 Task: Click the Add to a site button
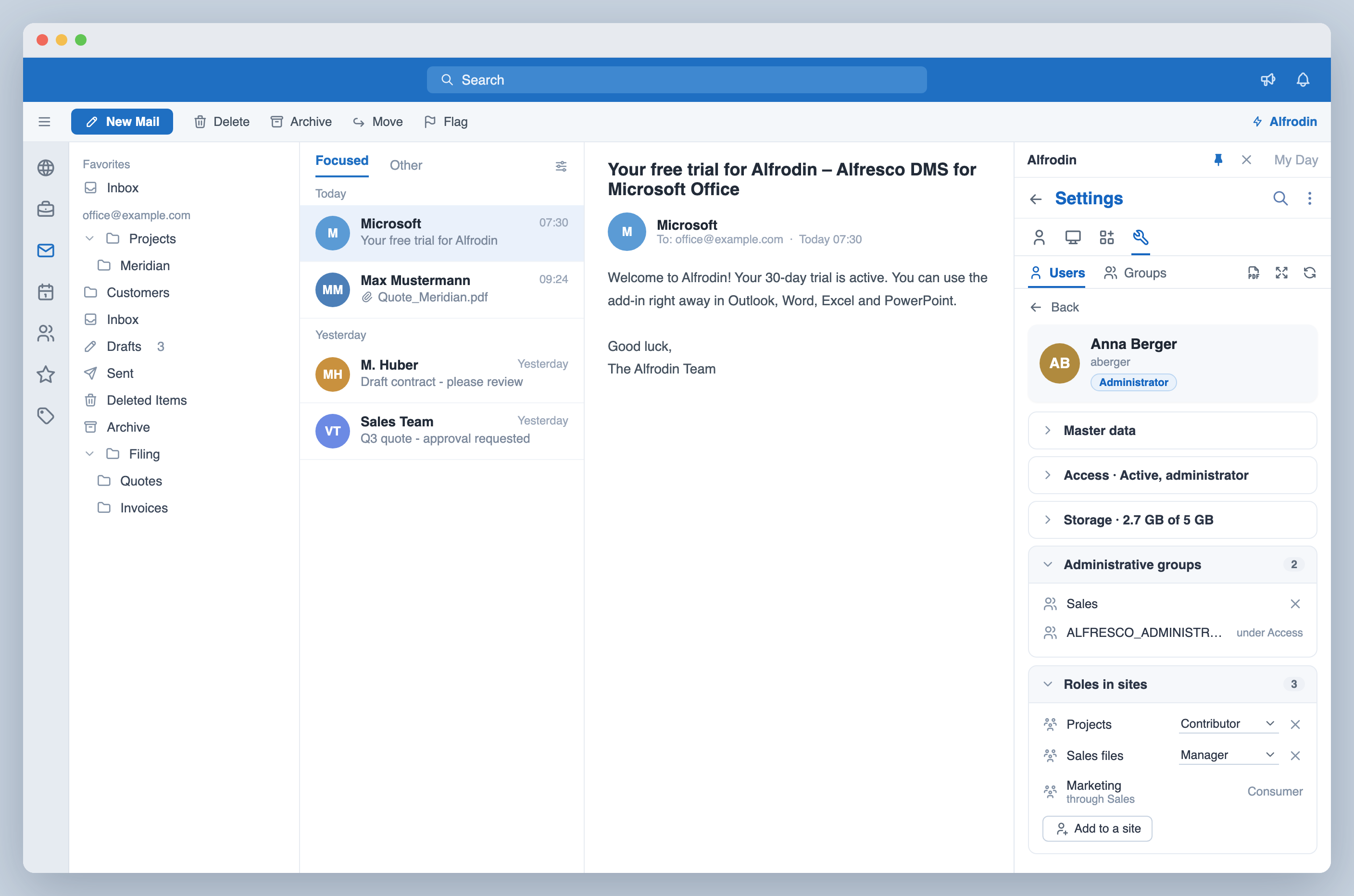(x=1097, y=829)
